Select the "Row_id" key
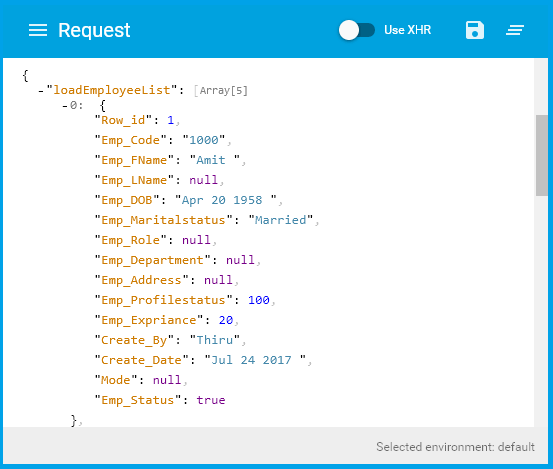 tap(123, 120)
